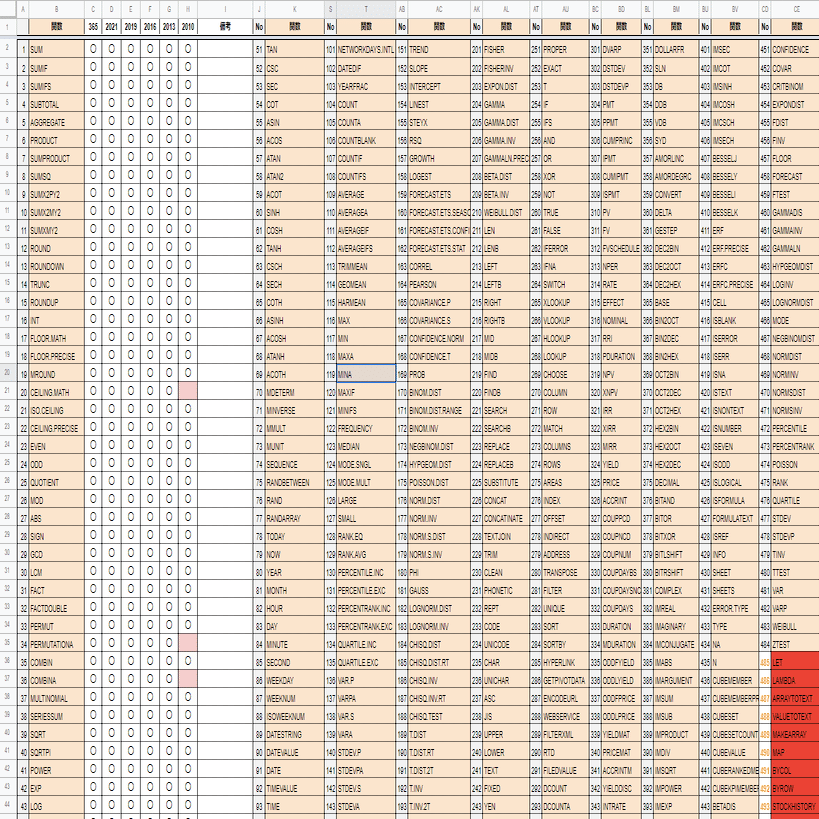
Task: Select the WEIBULL.DIST cell
Action: tap(506, 212)
